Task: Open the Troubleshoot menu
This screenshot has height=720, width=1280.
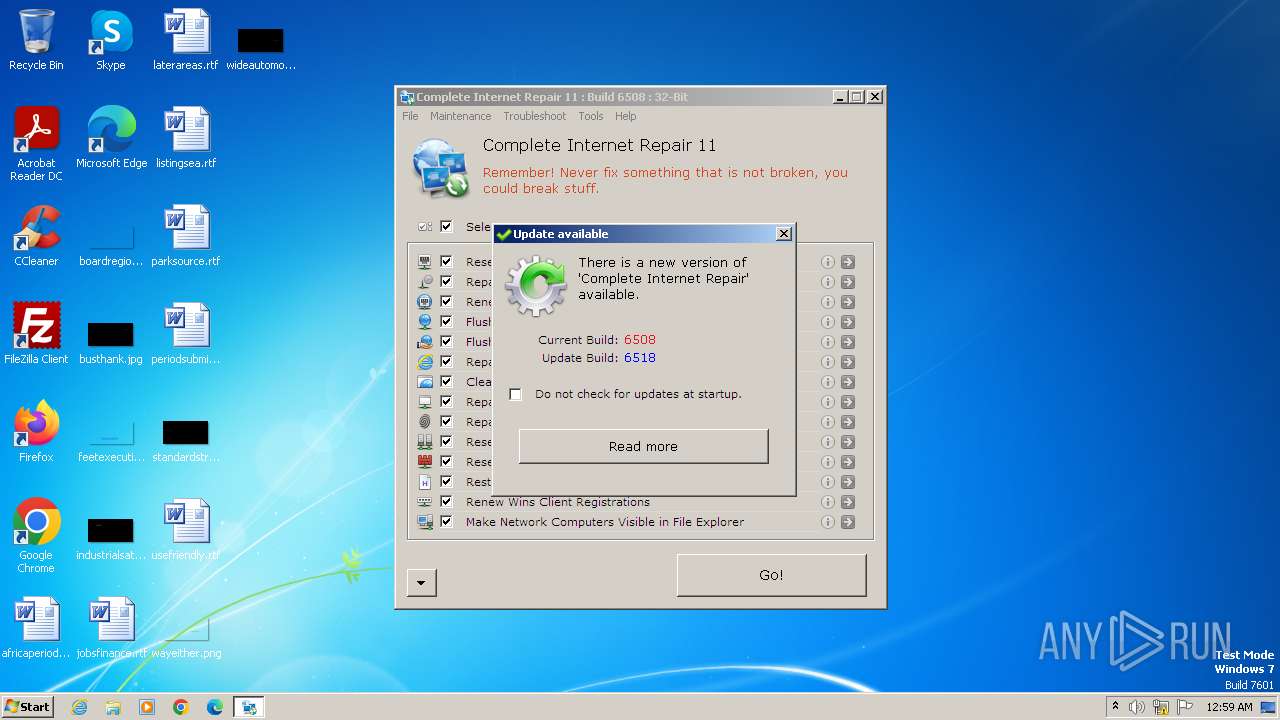Action: click(x=535, y=116)
